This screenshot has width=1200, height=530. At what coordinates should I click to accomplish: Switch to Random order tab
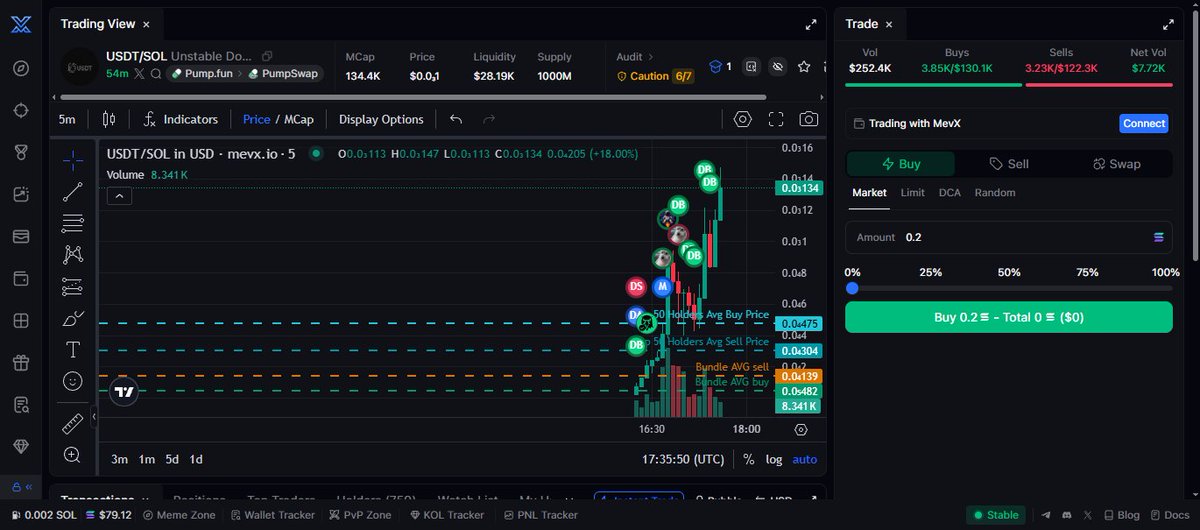coord(995,192)
